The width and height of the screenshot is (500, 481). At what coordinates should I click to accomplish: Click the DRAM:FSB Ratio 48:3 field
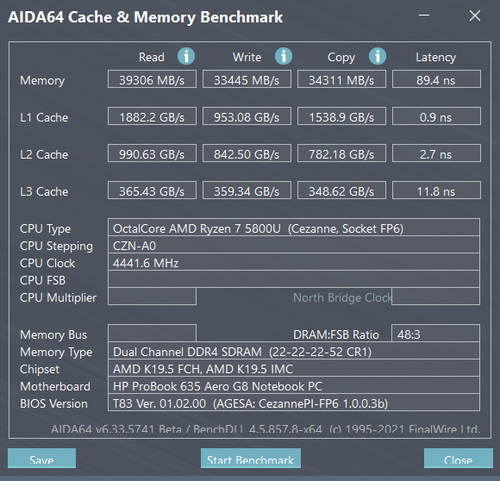(x=435, y=333)
